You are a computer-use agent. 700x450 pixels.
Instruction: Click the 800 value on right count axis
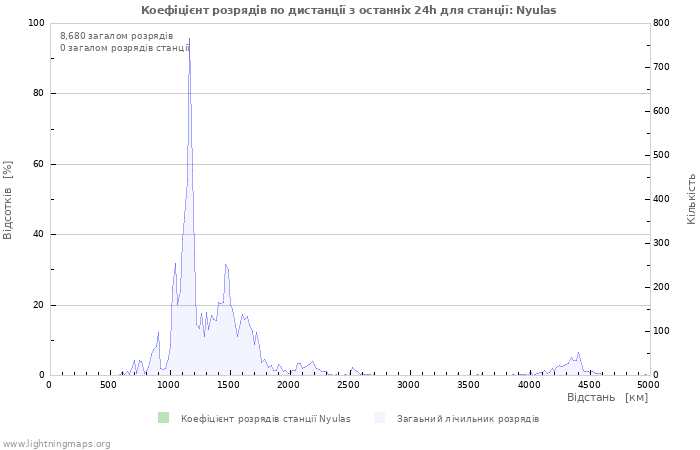click(661, 23)
